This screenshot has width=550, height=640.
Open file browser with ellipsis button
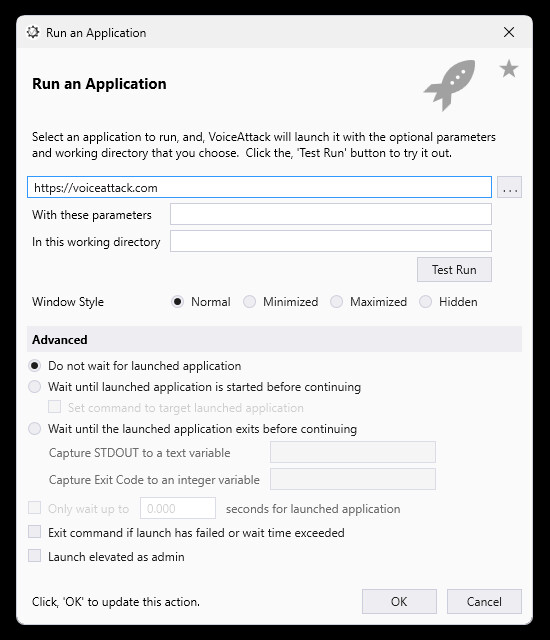pyautogui.click(x=510, y=187)
